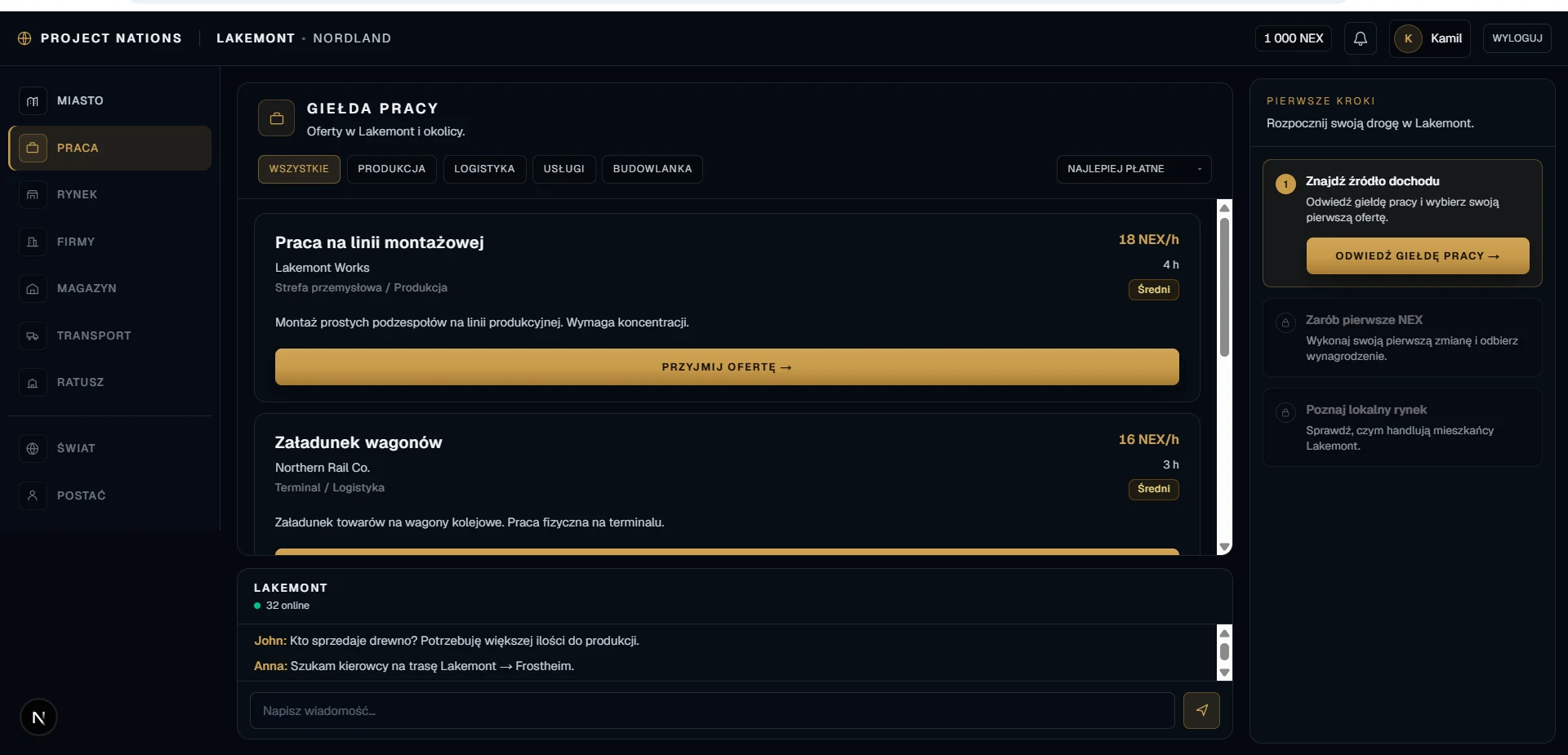The image size is (1568, 755).
Task: Click the Praca briefcase icon in sidebar
Action: [x=33, y=148]
